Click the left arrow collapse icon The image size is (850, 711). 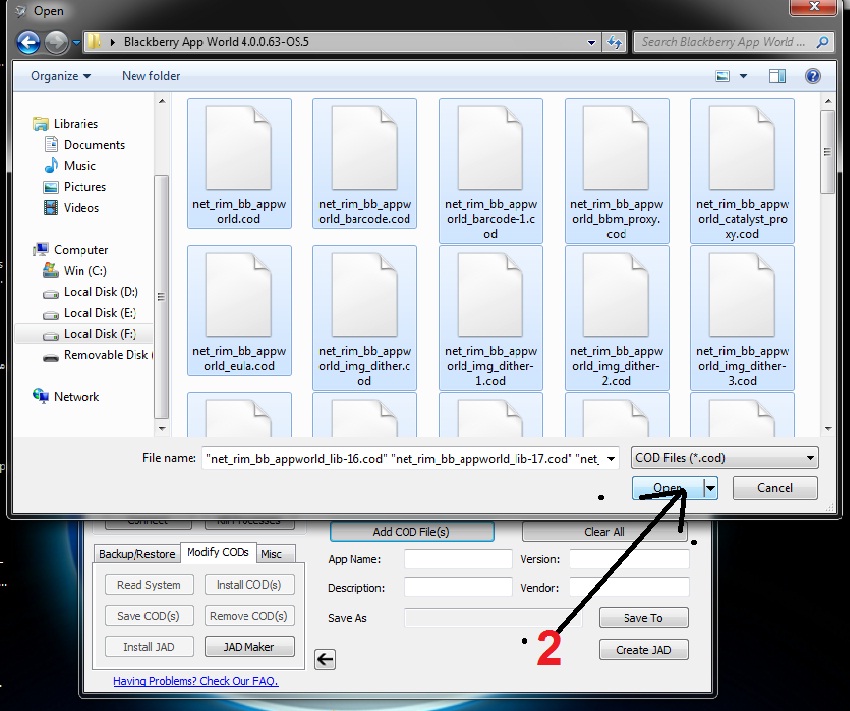coord(325,659)
